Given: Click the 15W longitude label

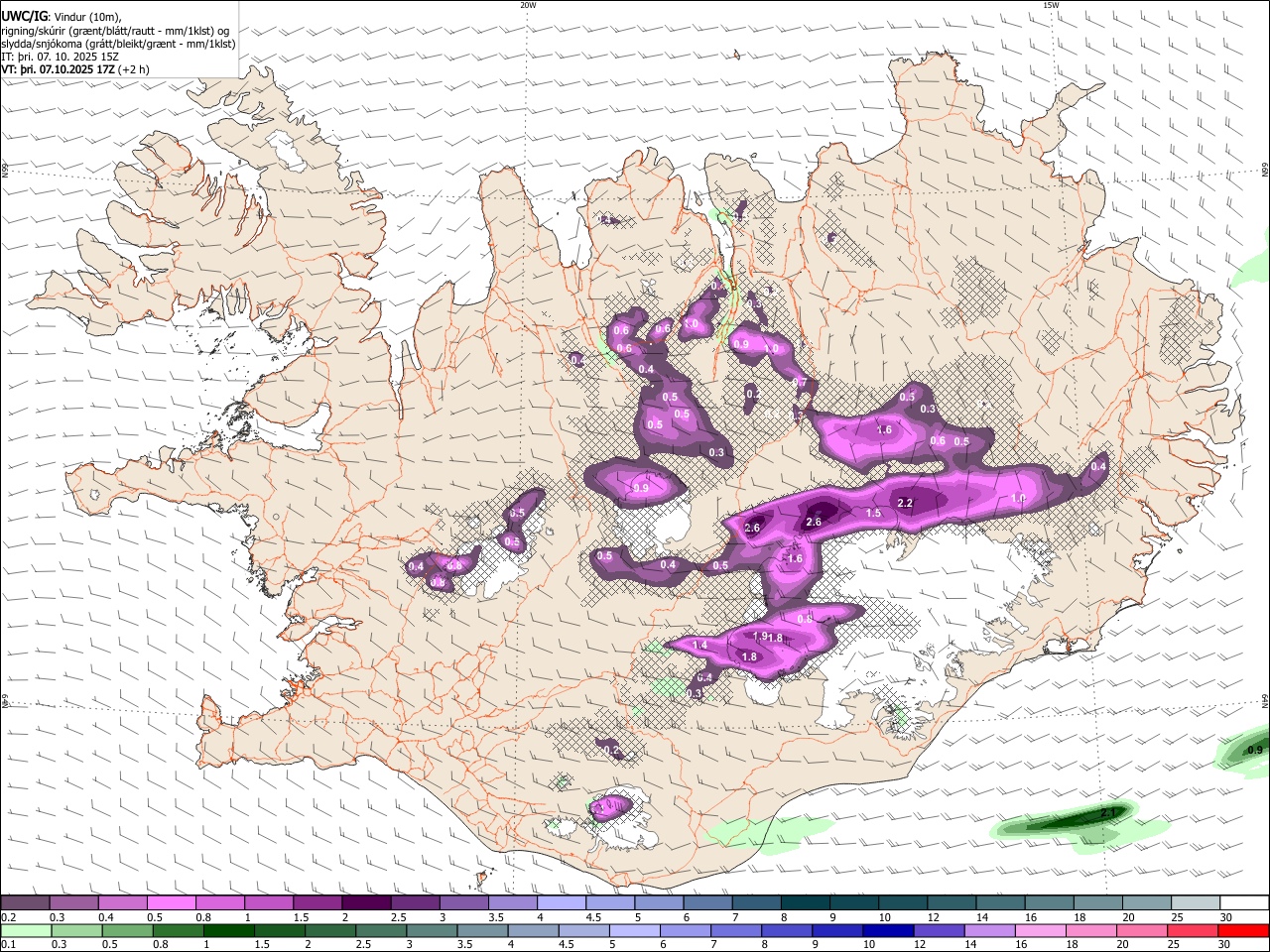Looking at the screenshot, I should click(x=1051, y=5).
